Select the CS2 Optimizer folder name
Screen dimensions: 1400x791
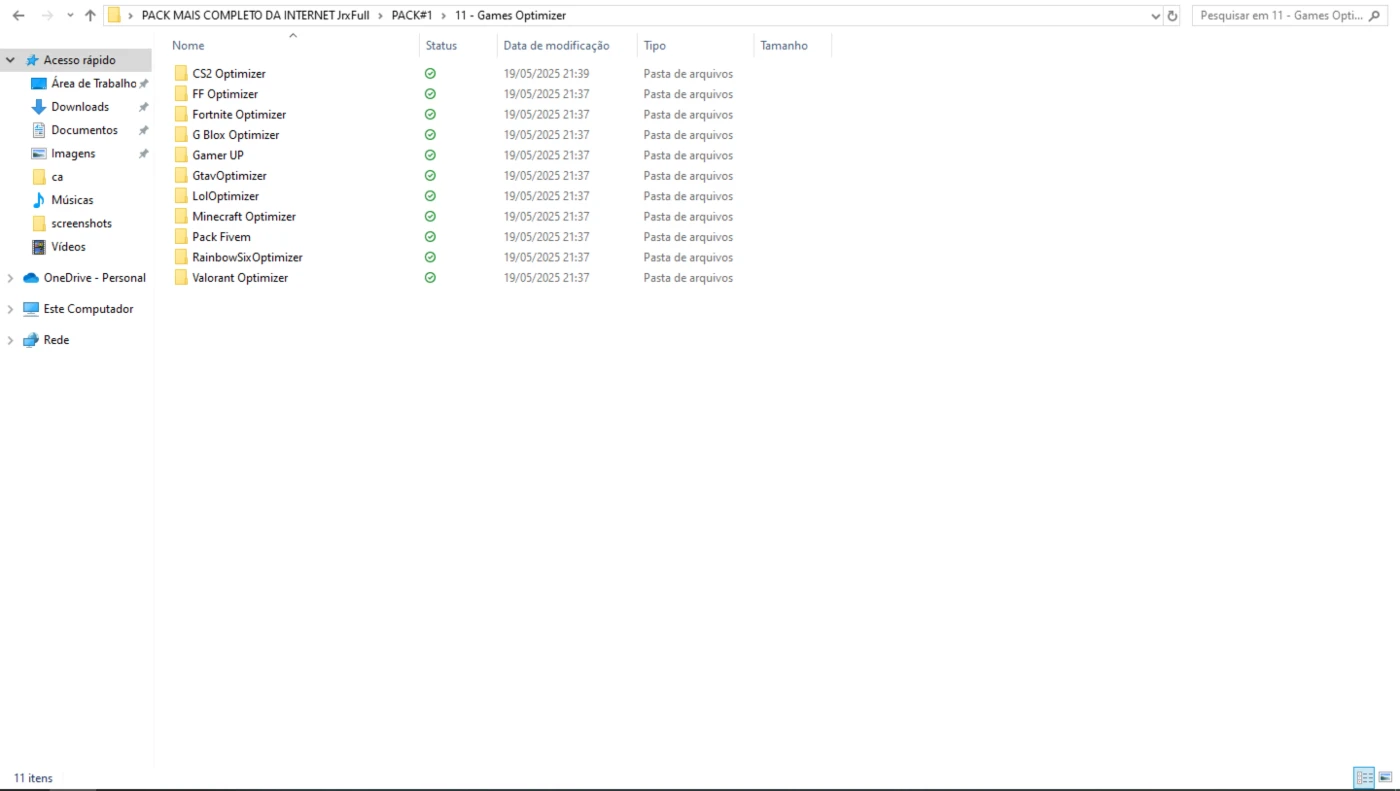pyautogui.click(x=229, y=74)
